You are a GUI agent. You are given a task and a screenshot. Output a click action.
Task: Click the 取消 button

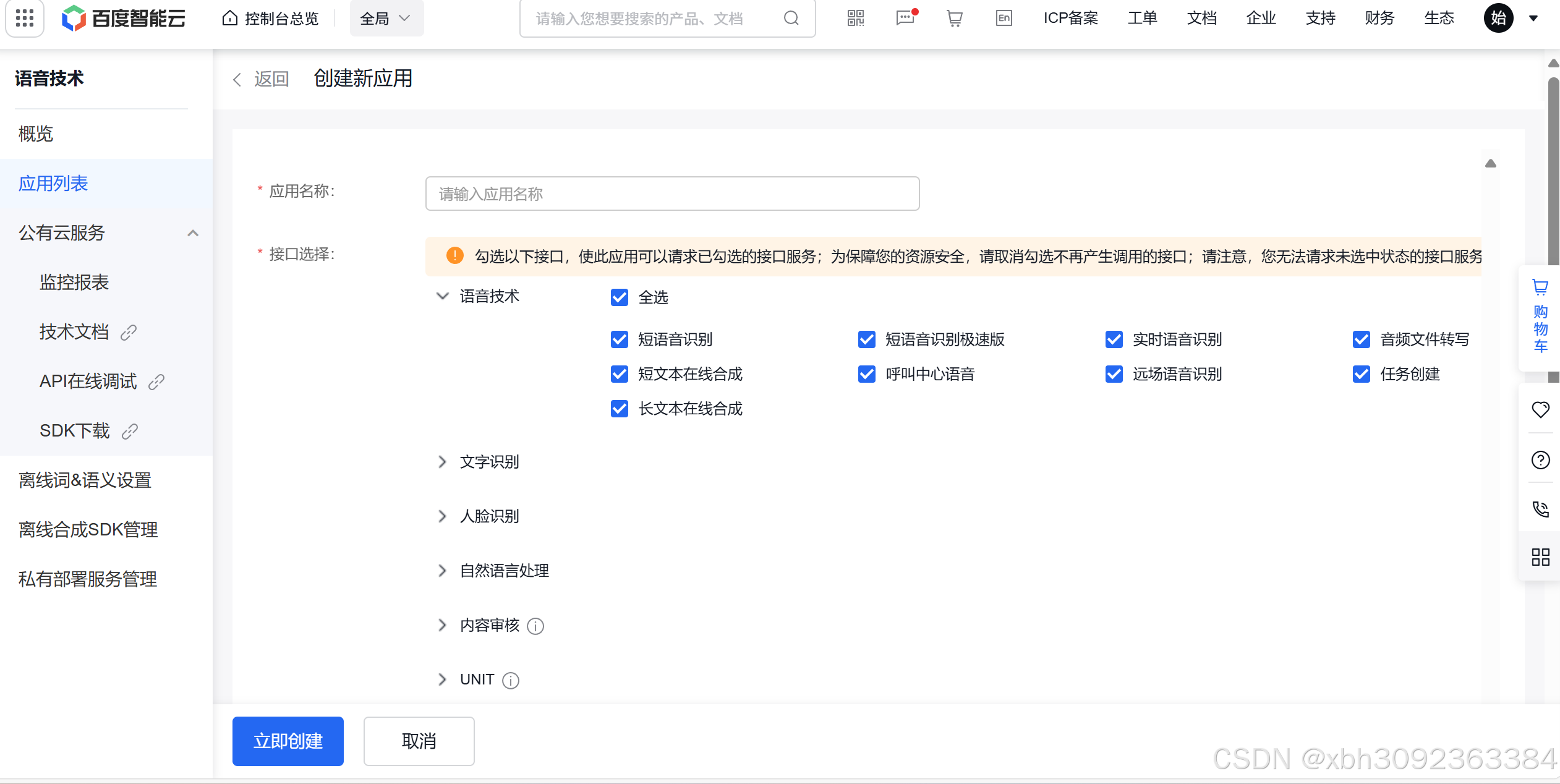[419, 741]
